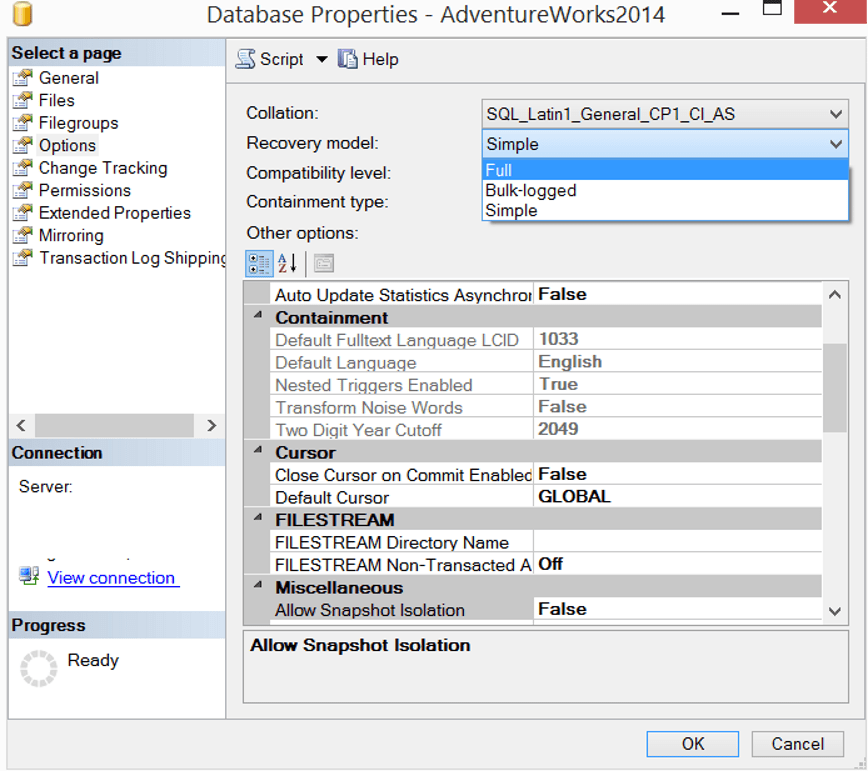This screenshot has width=868, height=771.
Task: Open the Collation combo box
Action: pos(665,114)
